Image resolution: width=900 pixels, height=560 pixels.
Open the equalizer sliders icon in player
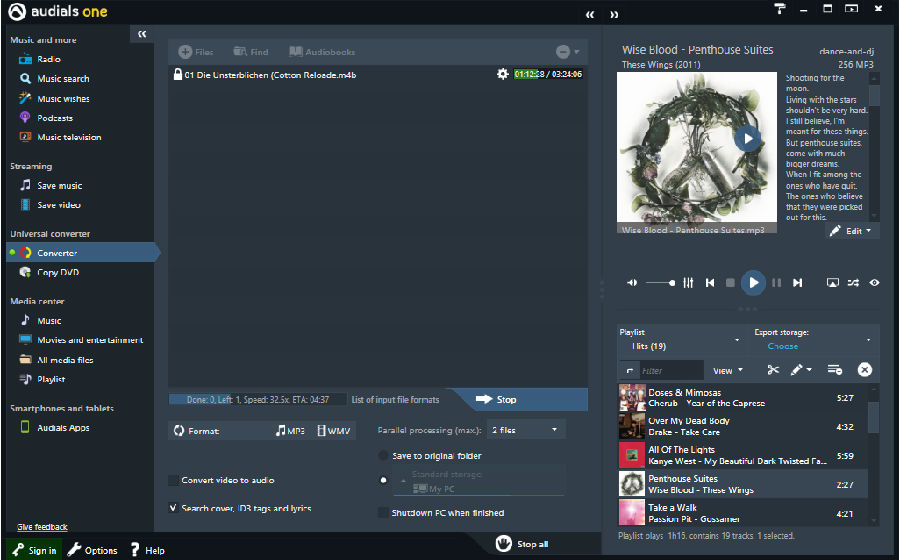(x=688, y=283)
